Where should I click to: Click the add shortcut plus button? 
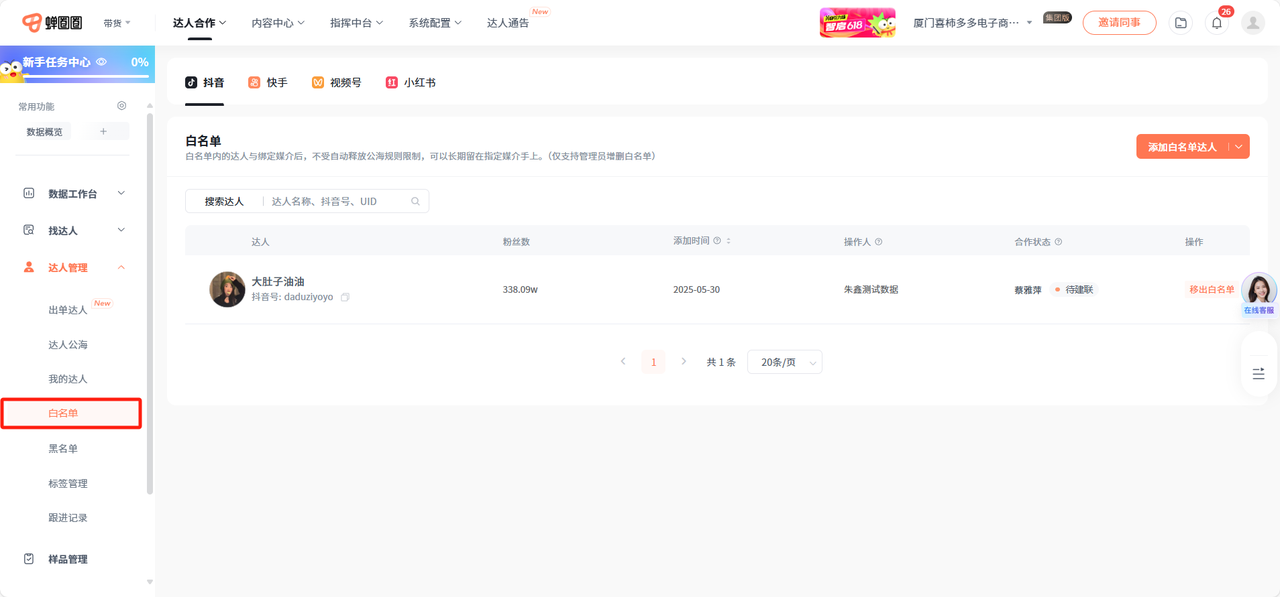point(103,132)
